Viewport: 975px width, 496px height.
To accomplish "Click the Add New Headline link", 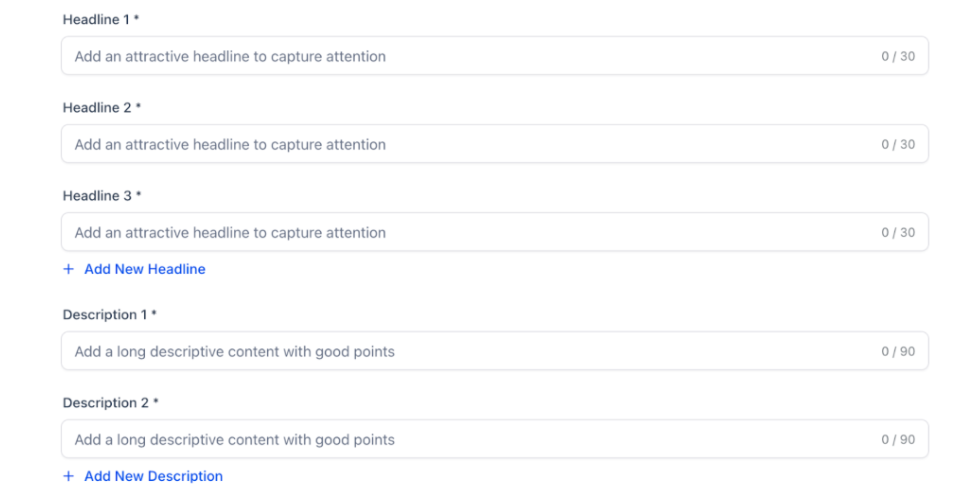I will 145,269.
